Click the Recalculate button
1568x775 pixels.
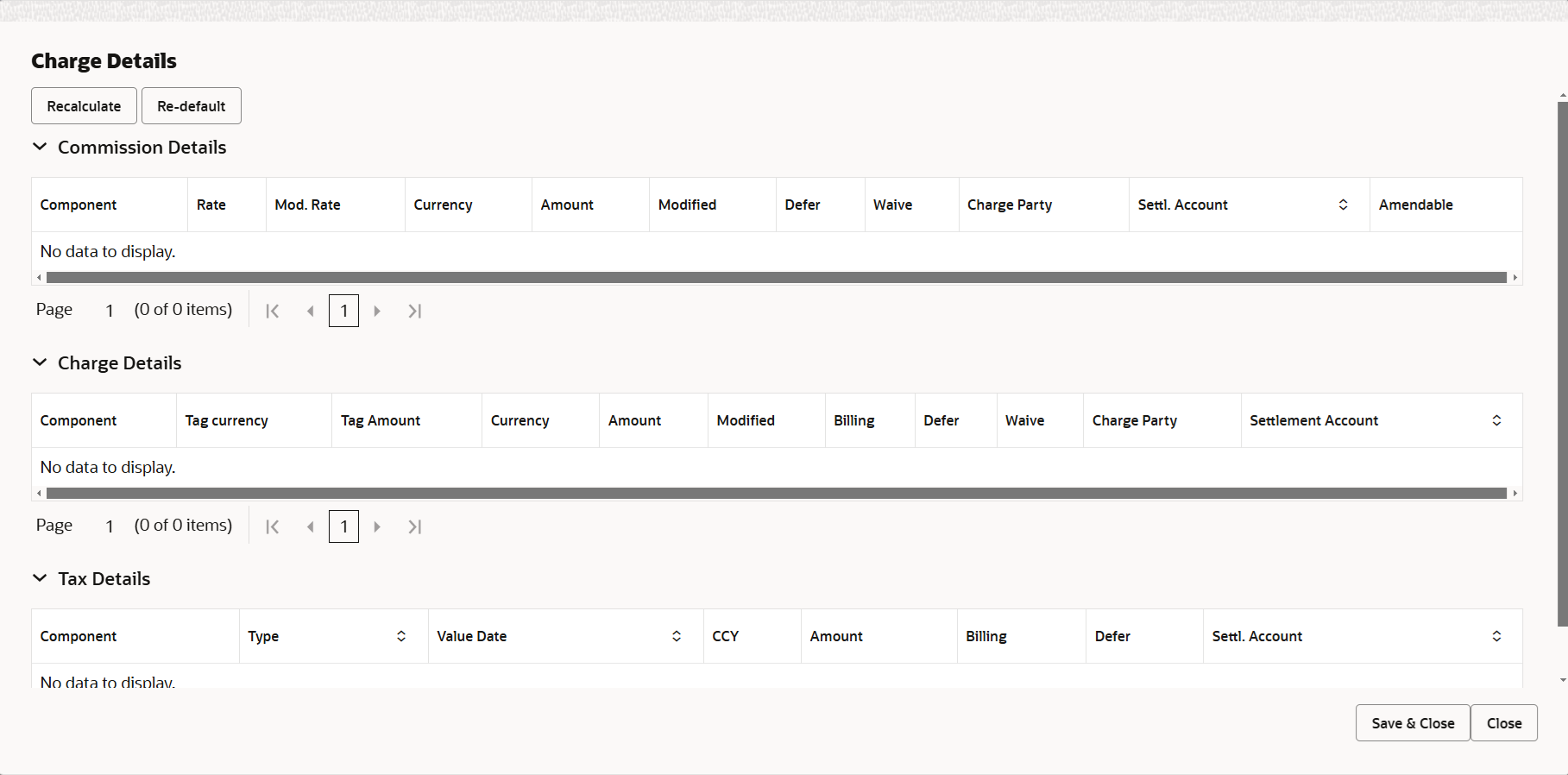click(84, 106)
